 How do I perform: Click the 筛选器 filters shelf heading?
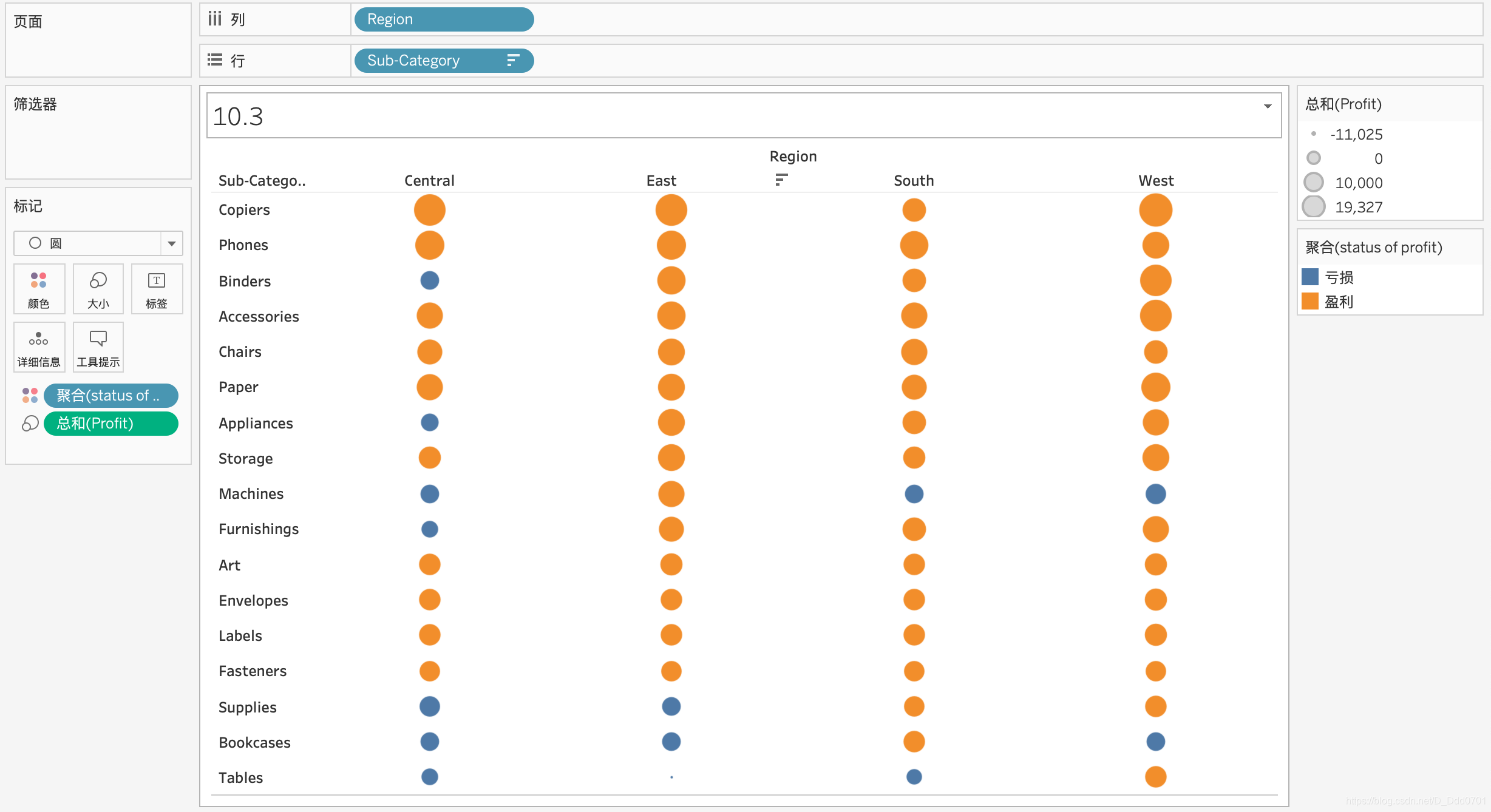click(x=35, y=104)
